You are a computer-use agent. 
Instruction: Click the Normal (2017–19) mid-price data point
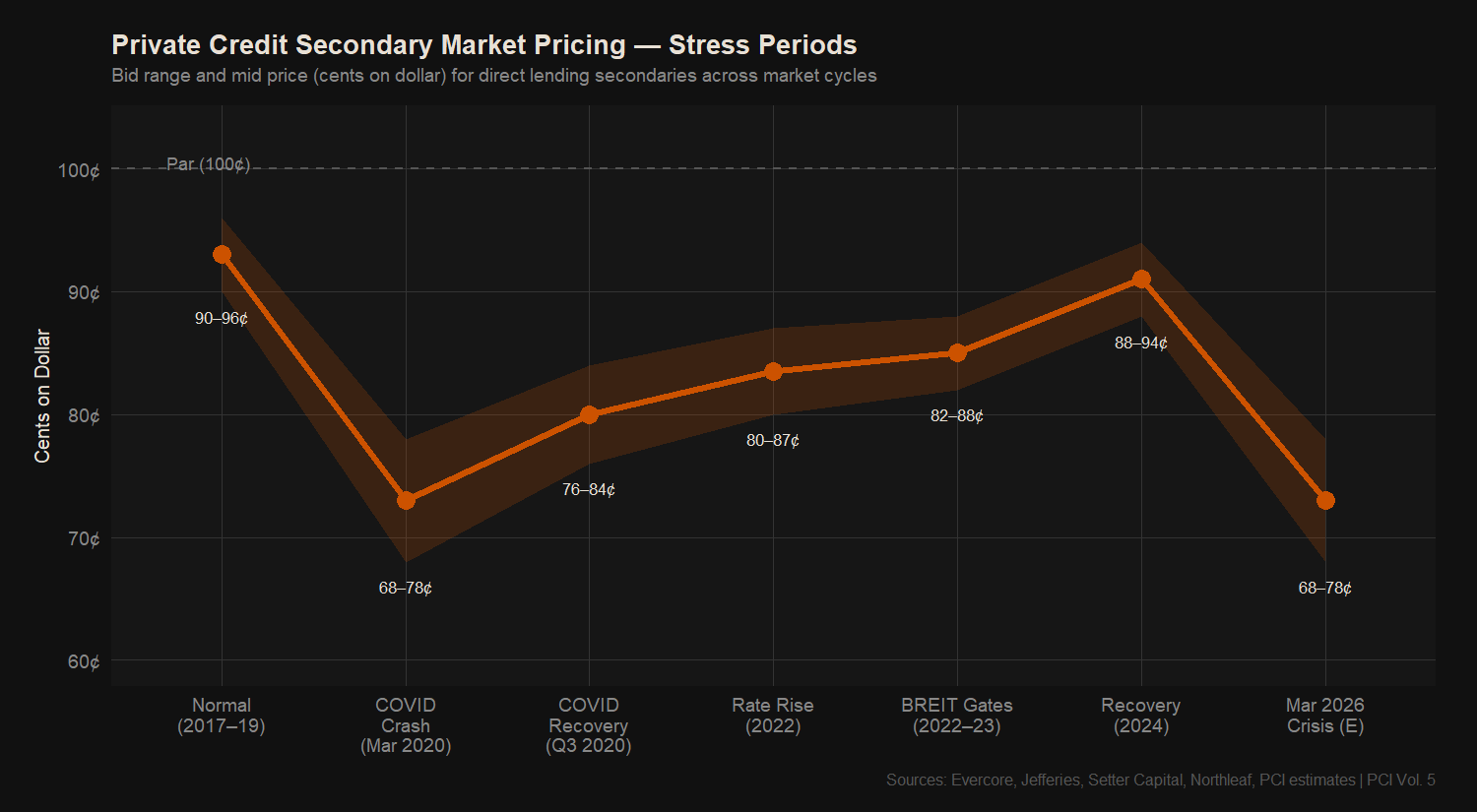tap(222, 255)
